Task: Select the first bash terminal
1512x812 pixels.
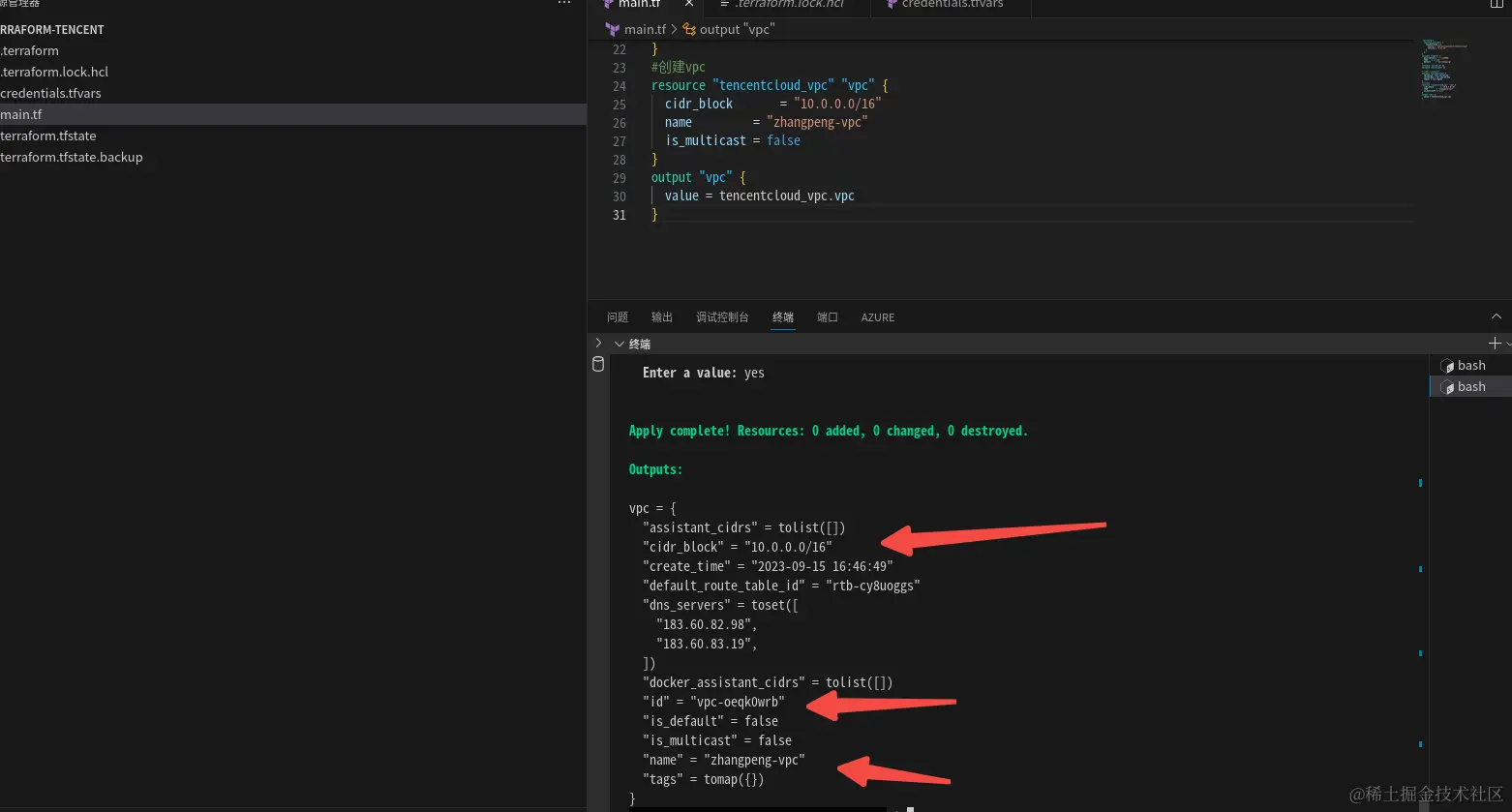Action: pyautogui.click(x=1470, y=365)
